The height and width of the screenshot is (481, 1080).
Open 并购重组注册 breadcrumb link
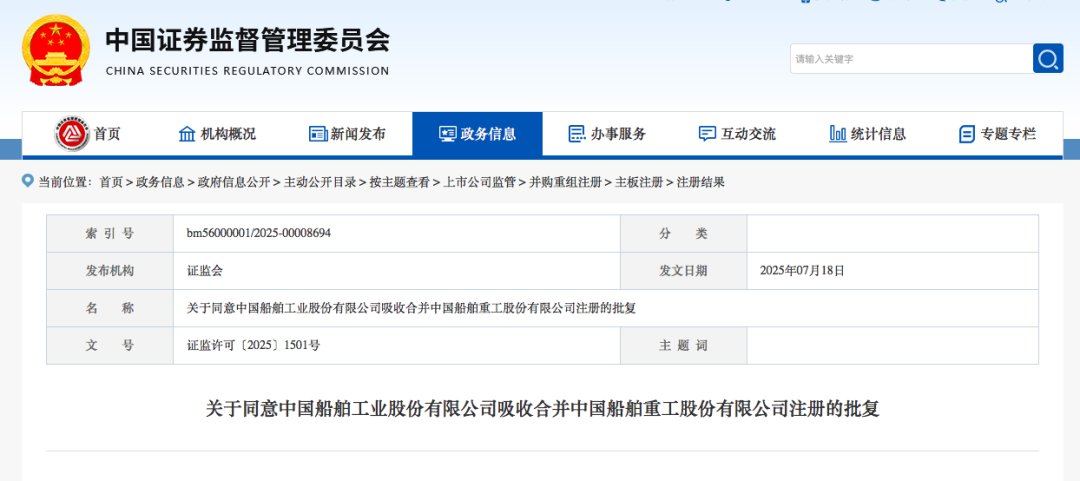click(x=565, y=182)
